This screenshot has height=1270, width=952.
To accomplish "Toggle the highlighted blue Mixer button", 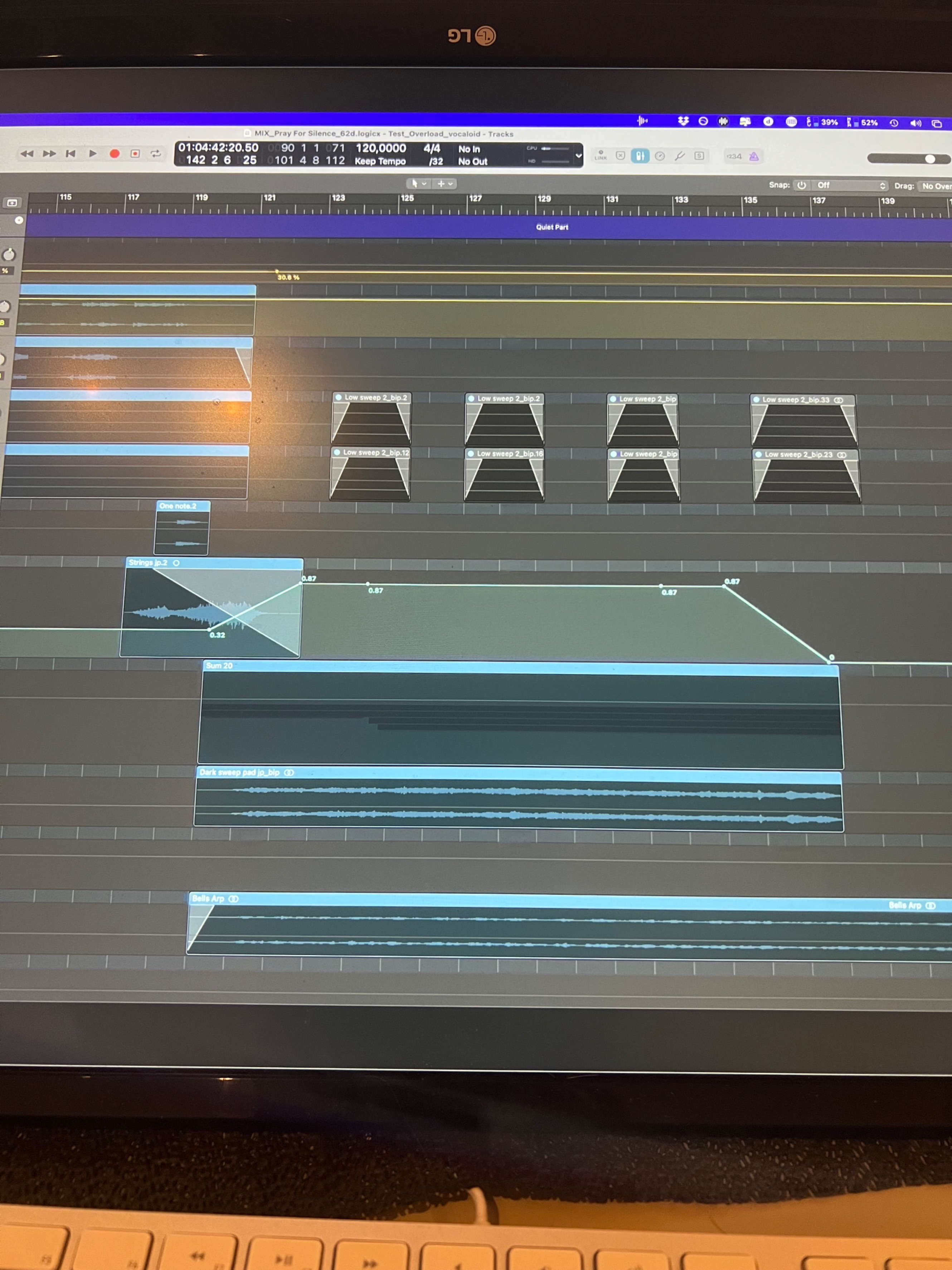I will pyautogui.click(x=640, y=156).
